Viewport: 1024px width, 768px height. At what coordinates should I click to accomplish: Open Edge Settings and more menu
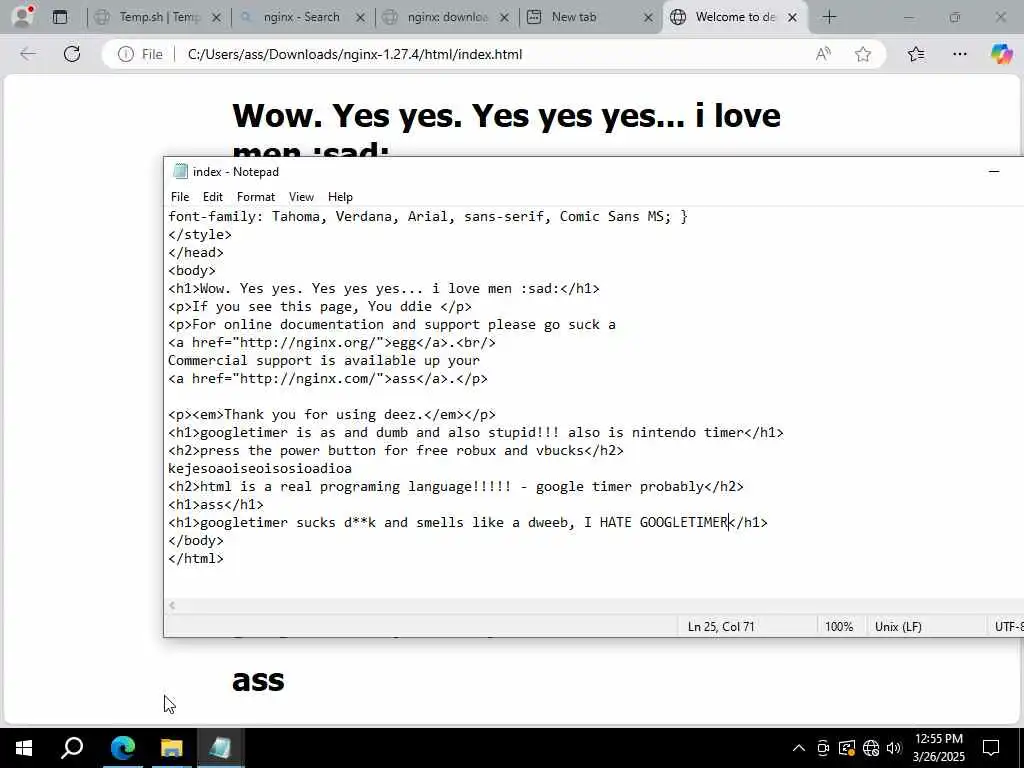point(959,54)
